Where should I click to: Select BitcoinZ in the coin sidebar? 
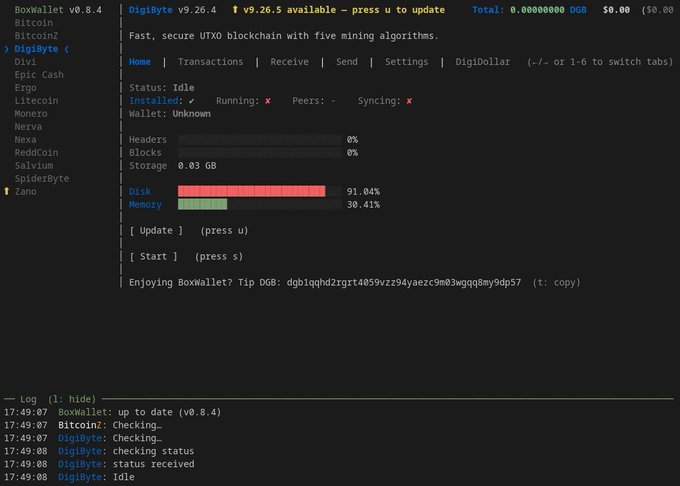tap(36, 36)
